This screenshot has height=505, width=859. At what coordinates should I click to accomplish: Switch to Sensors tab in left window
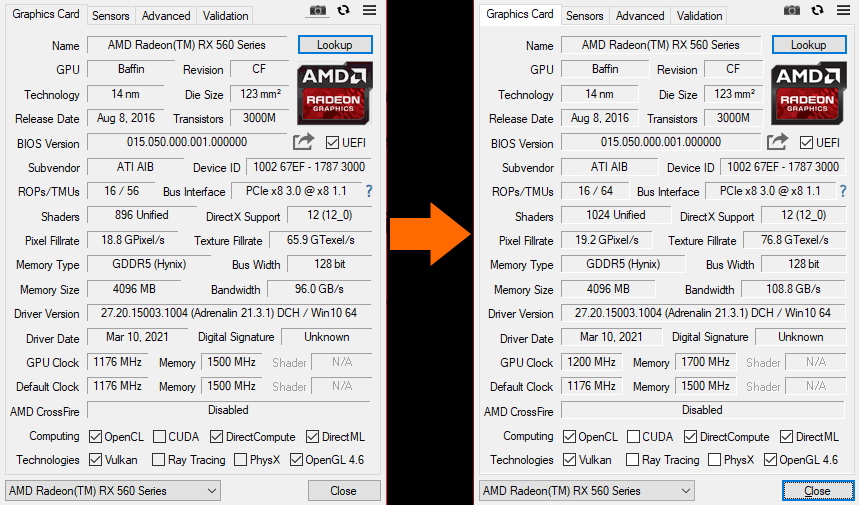pos(111,16)
